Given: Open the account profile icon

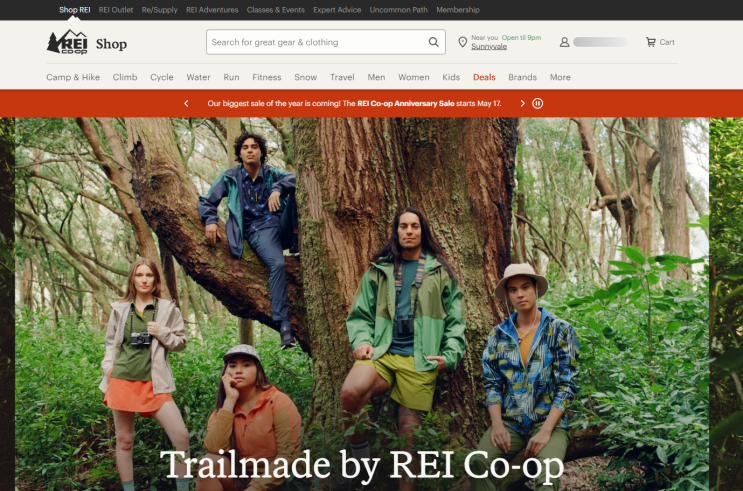Looking at the screenshot, I should 564,42.
